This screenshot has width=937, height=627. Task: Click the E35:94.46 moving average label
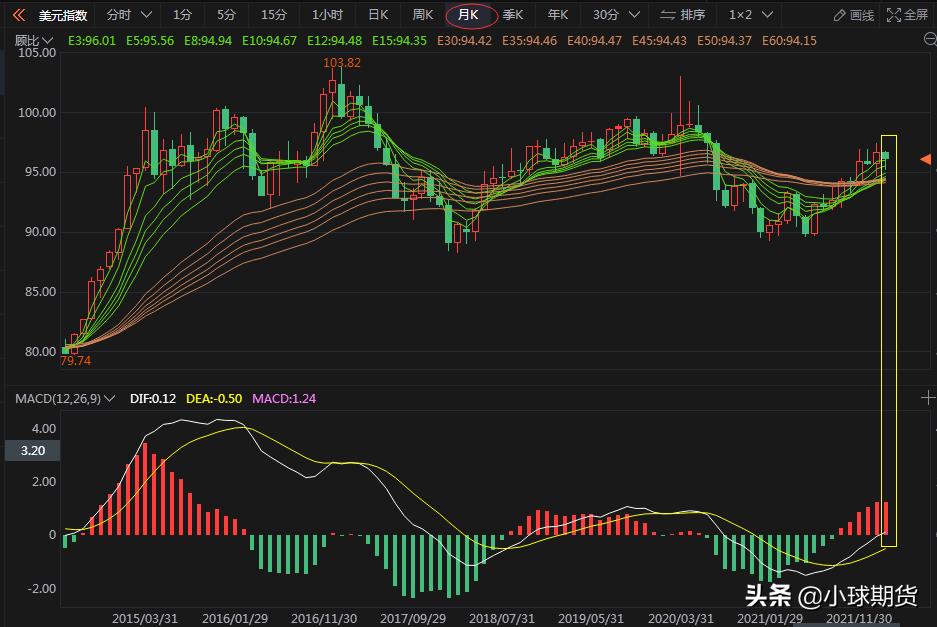click(529, 41)
